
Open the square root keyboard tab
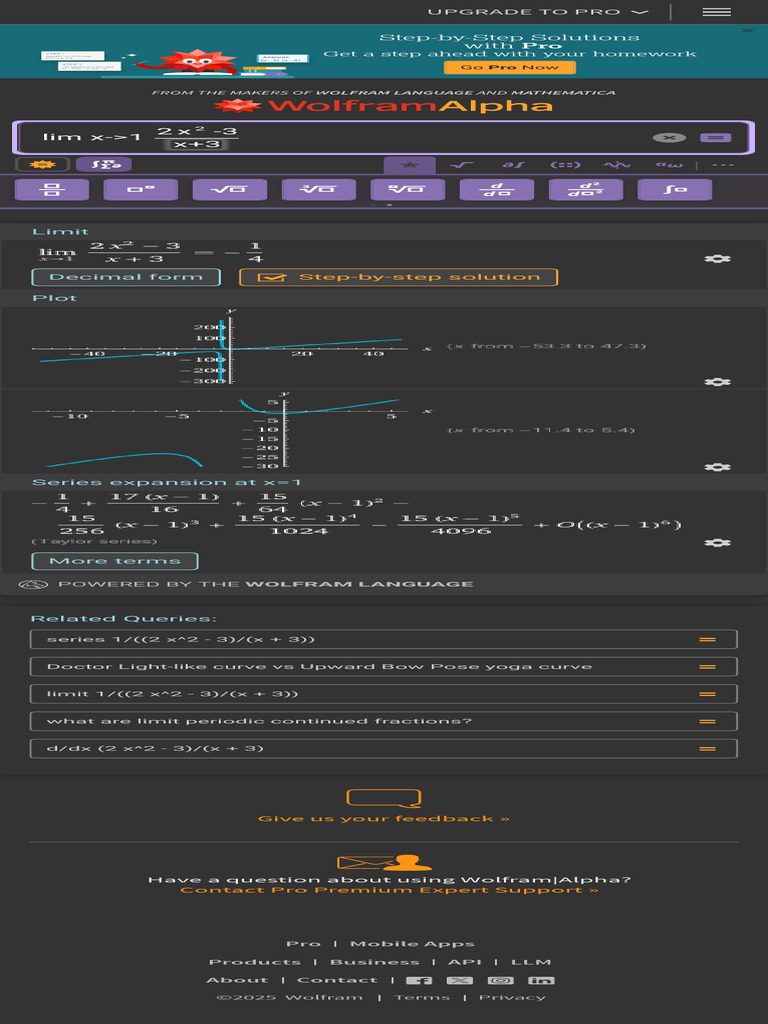461,165
